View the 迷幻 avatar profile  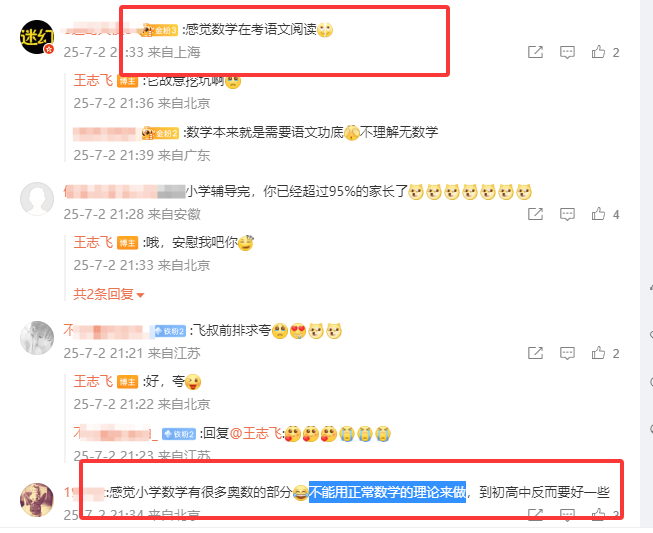click(x=37, y=37)
